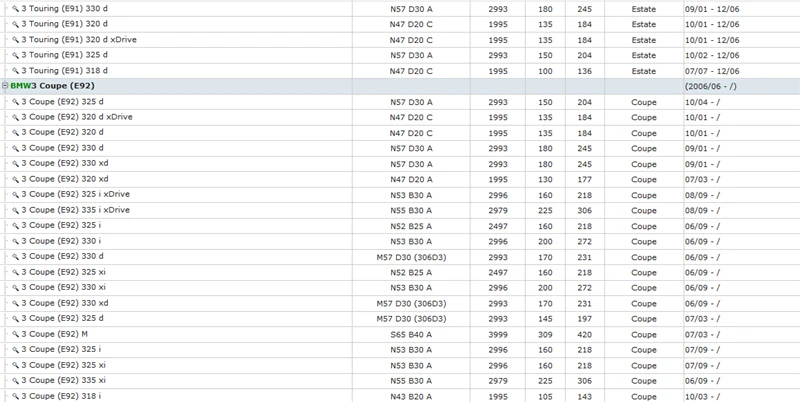
Task: Click engine code N43 B20 A
Action: click(x=411, y=396)
